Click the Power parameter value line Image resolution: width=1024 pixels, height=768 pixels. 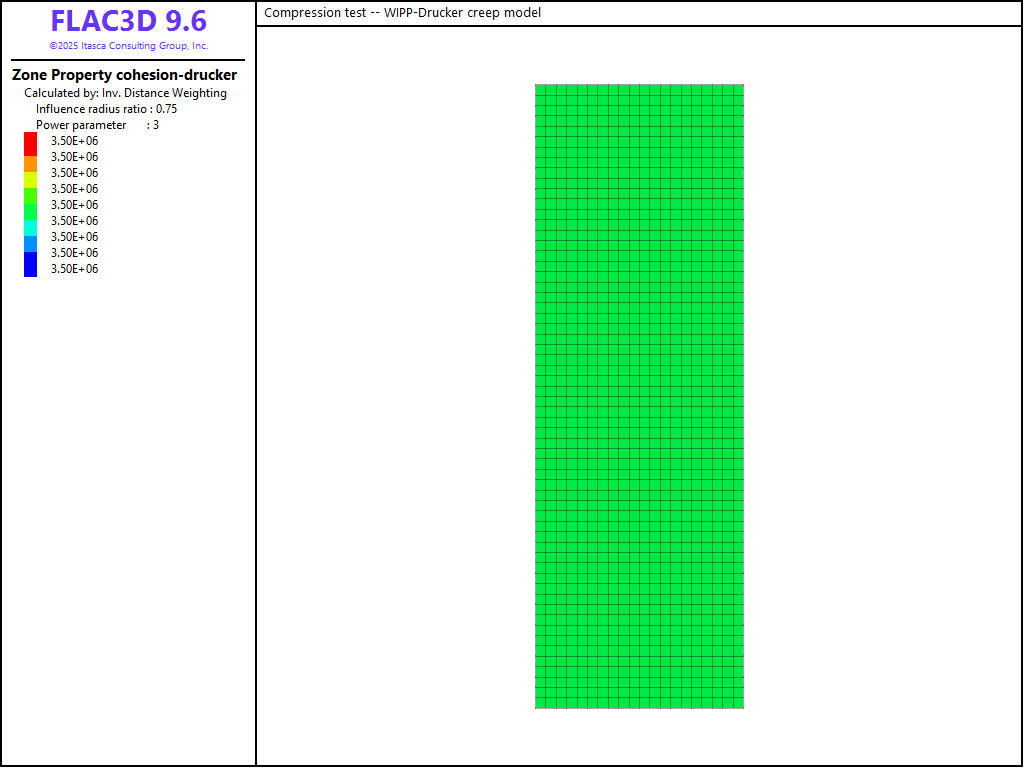pos(97,125)
